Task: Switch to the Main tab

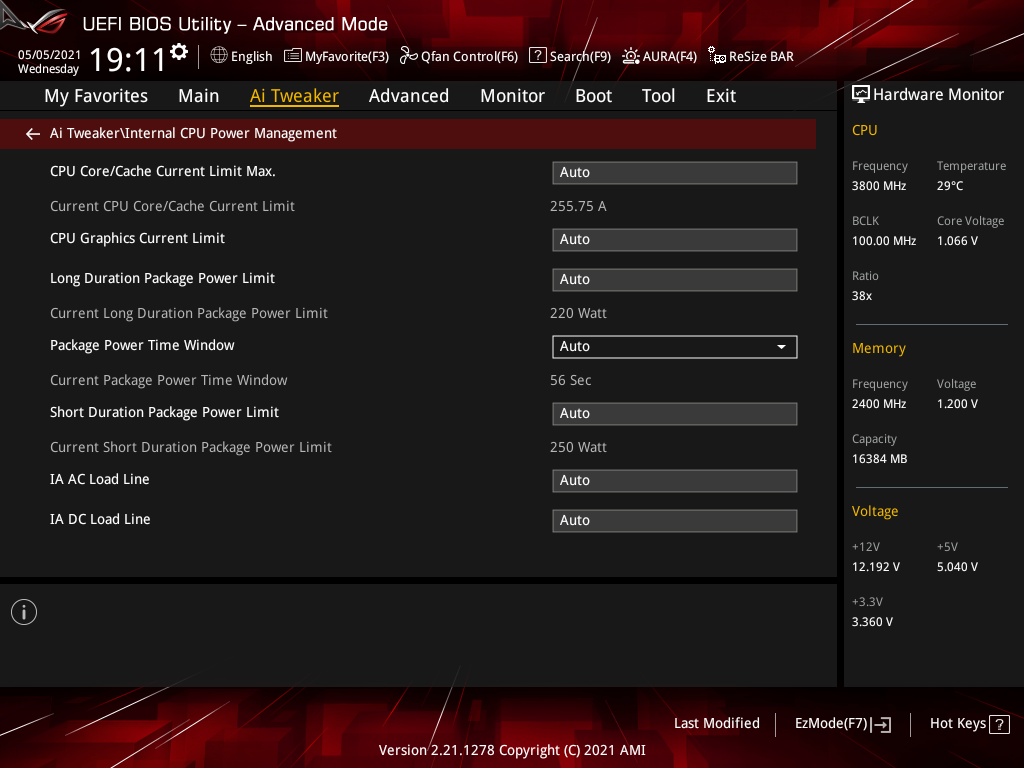Action: [x=199, y=96]
